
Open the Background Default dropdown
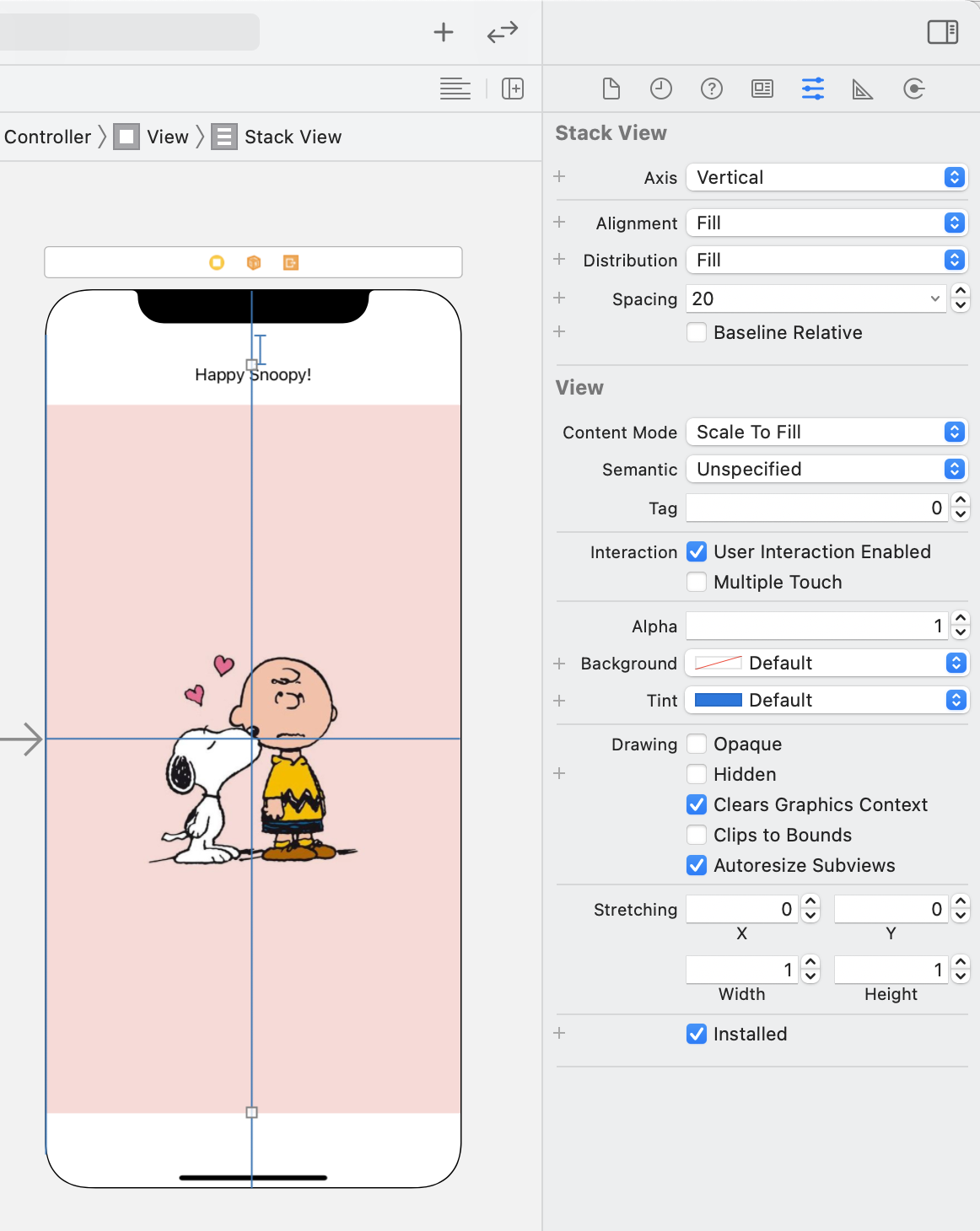click(827, 663)
